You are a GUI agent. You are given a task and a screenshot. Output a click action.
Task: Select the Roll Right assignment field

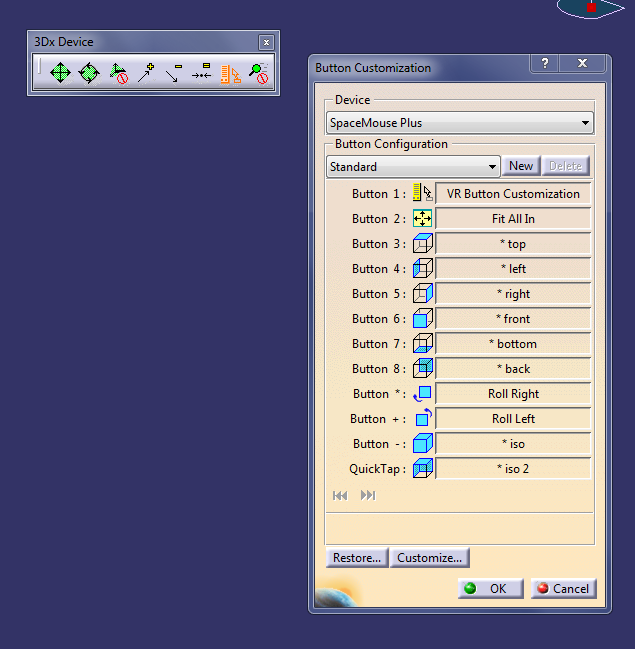[x=513, y=394]
